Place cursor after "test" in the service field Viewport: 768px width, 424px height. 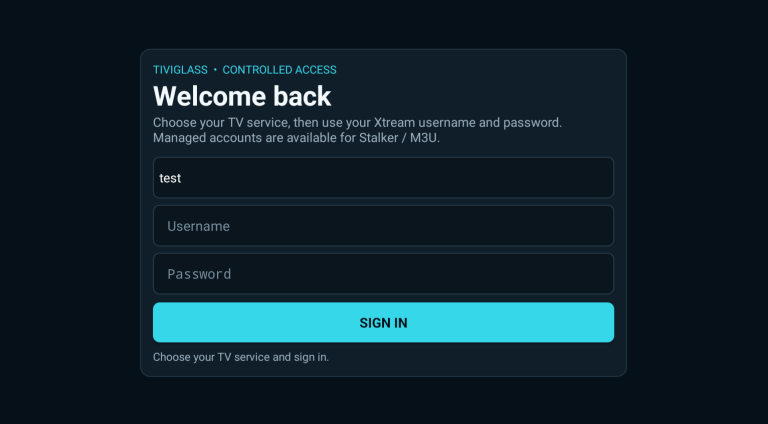182,178
